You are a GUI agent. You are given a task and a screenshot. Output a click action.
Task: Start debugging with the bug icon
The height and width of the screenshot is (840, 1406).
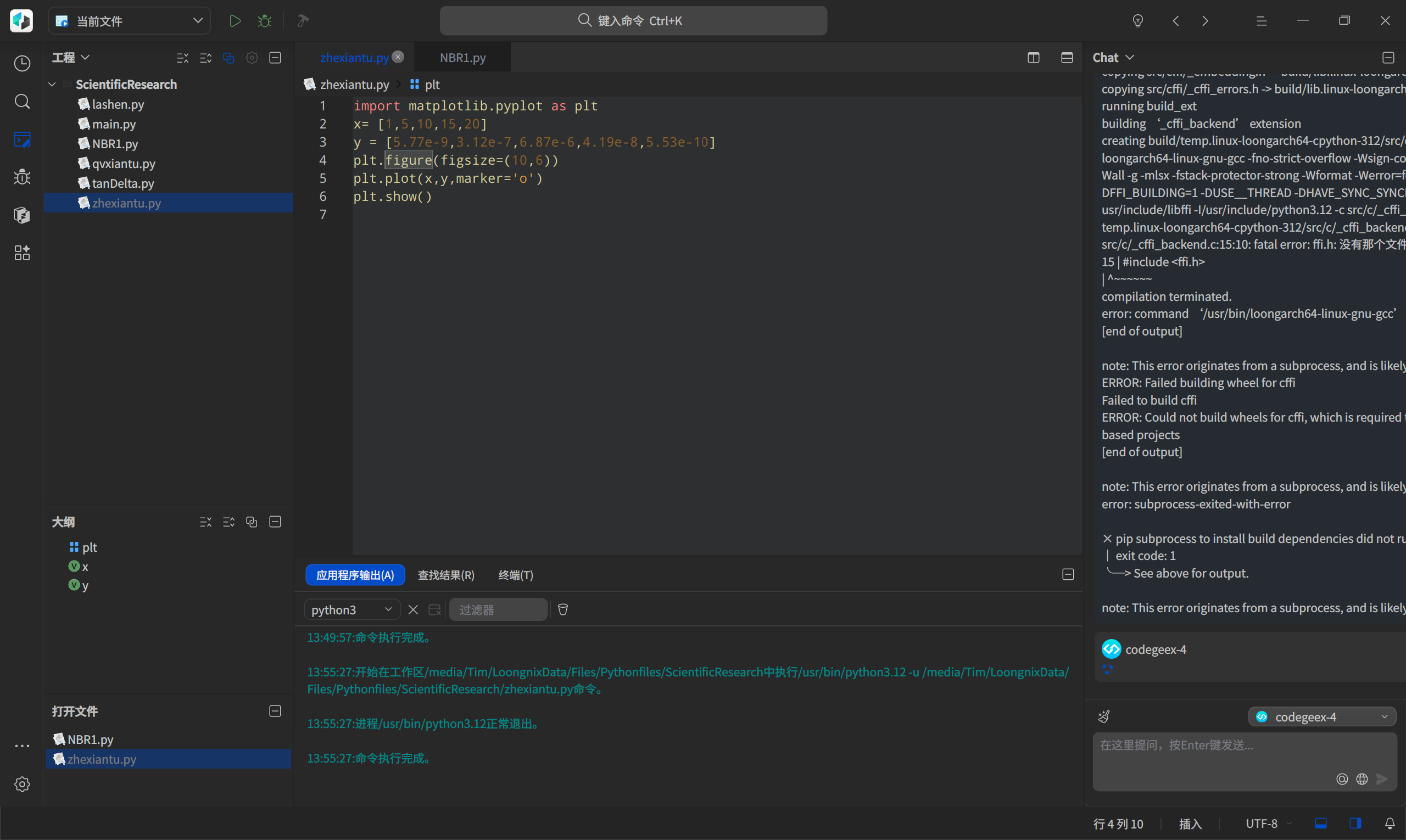264,21
